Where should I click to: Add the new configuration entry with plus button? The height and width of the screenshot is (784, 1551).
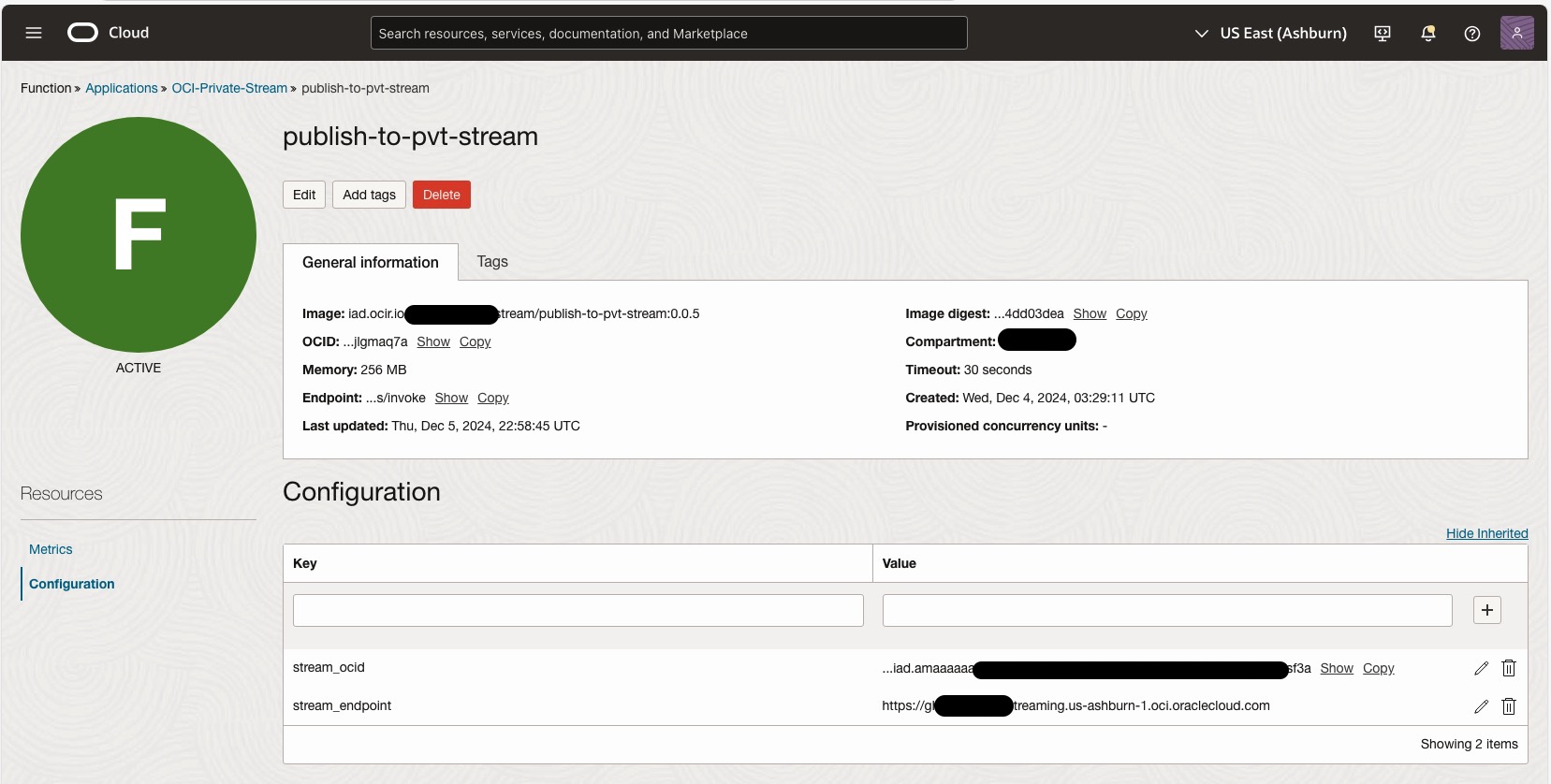pyautogui.click(x=1487, y=610)
